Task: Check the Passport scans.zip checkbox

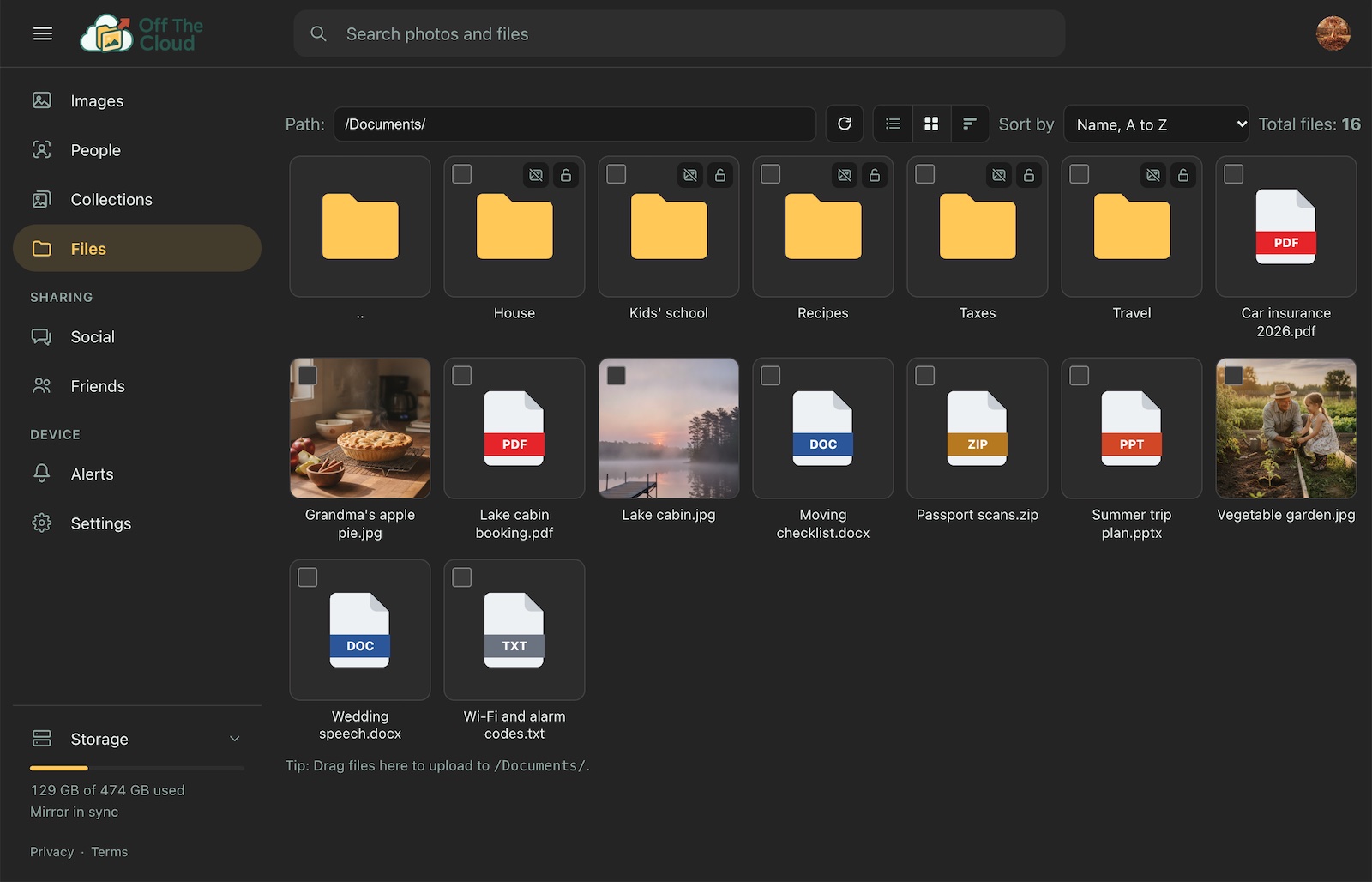Action: pyautogui.click(x=925, y=376)
